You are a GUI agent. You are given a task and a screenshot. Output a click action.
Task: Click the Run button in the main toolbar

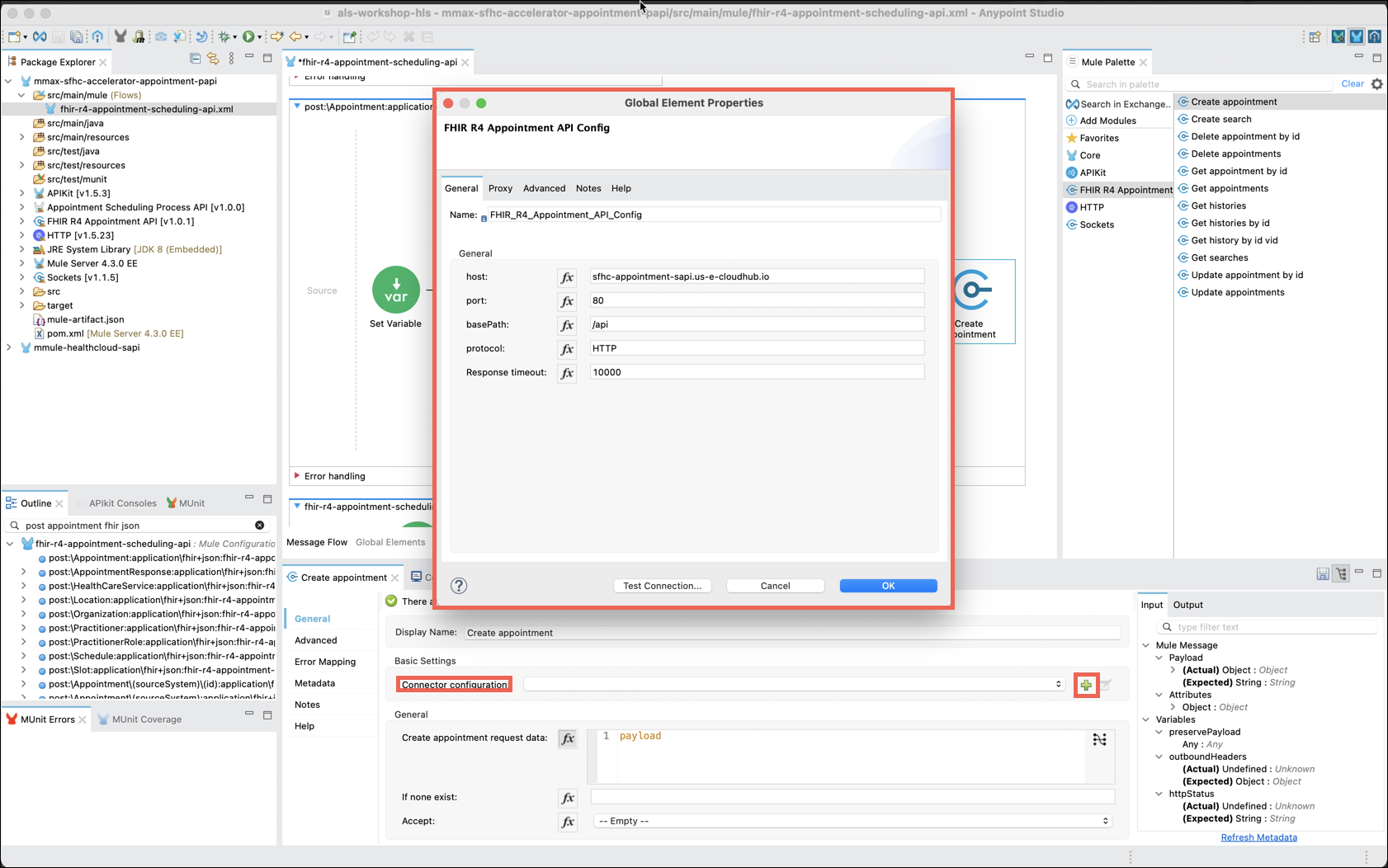coord(248,36)
